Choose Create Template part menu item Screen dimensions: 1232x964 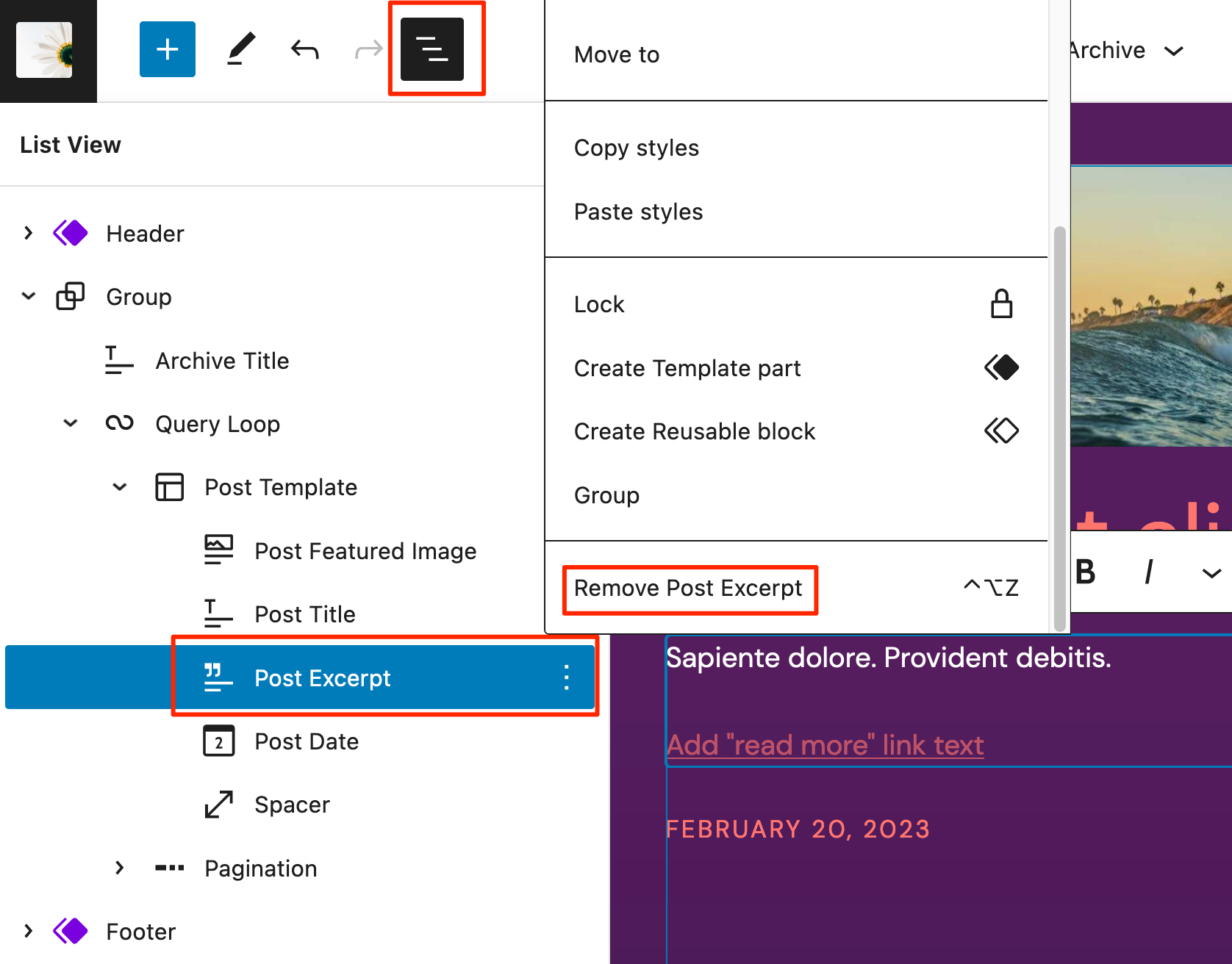(x=687, y=368)
